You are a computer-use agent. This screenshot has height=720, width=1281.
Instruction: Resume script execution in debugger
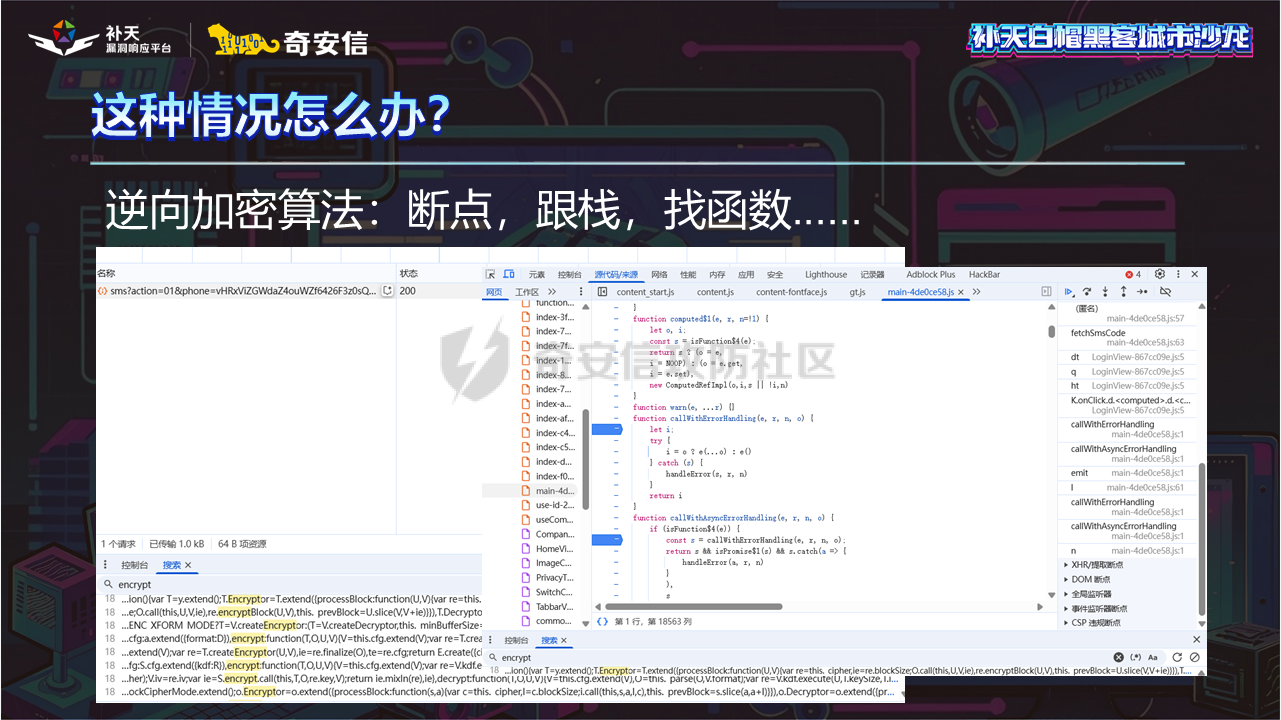click(x=1069, y=292)
